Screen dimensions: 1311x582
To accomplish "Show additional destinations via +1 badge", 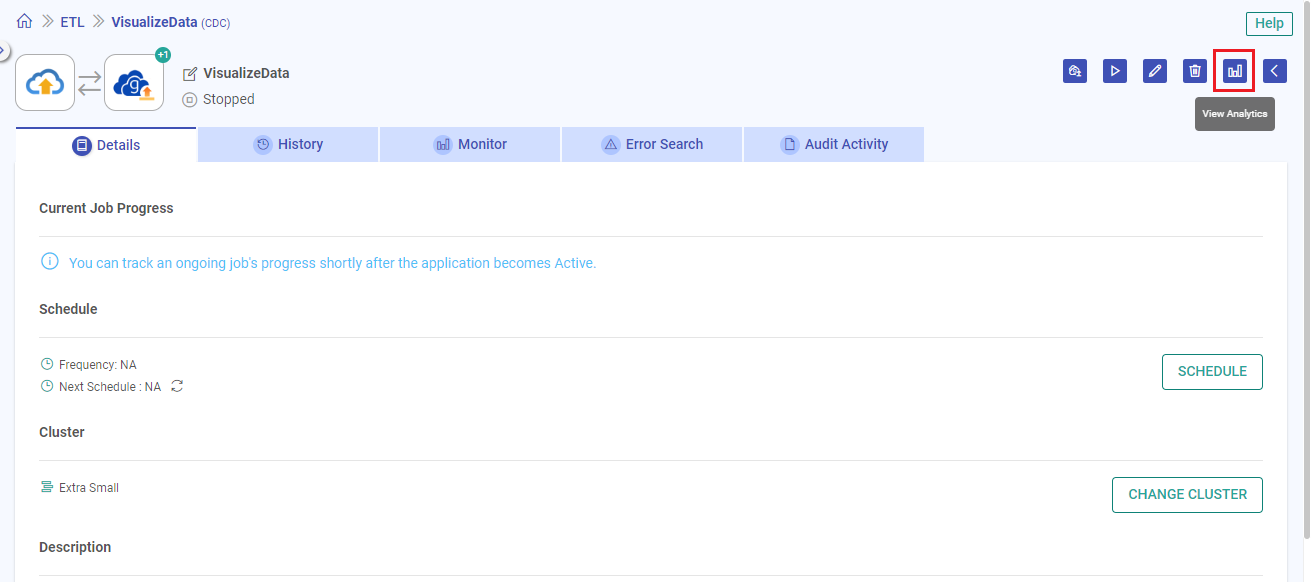I will pyautogui.click(x=162, y=55).
